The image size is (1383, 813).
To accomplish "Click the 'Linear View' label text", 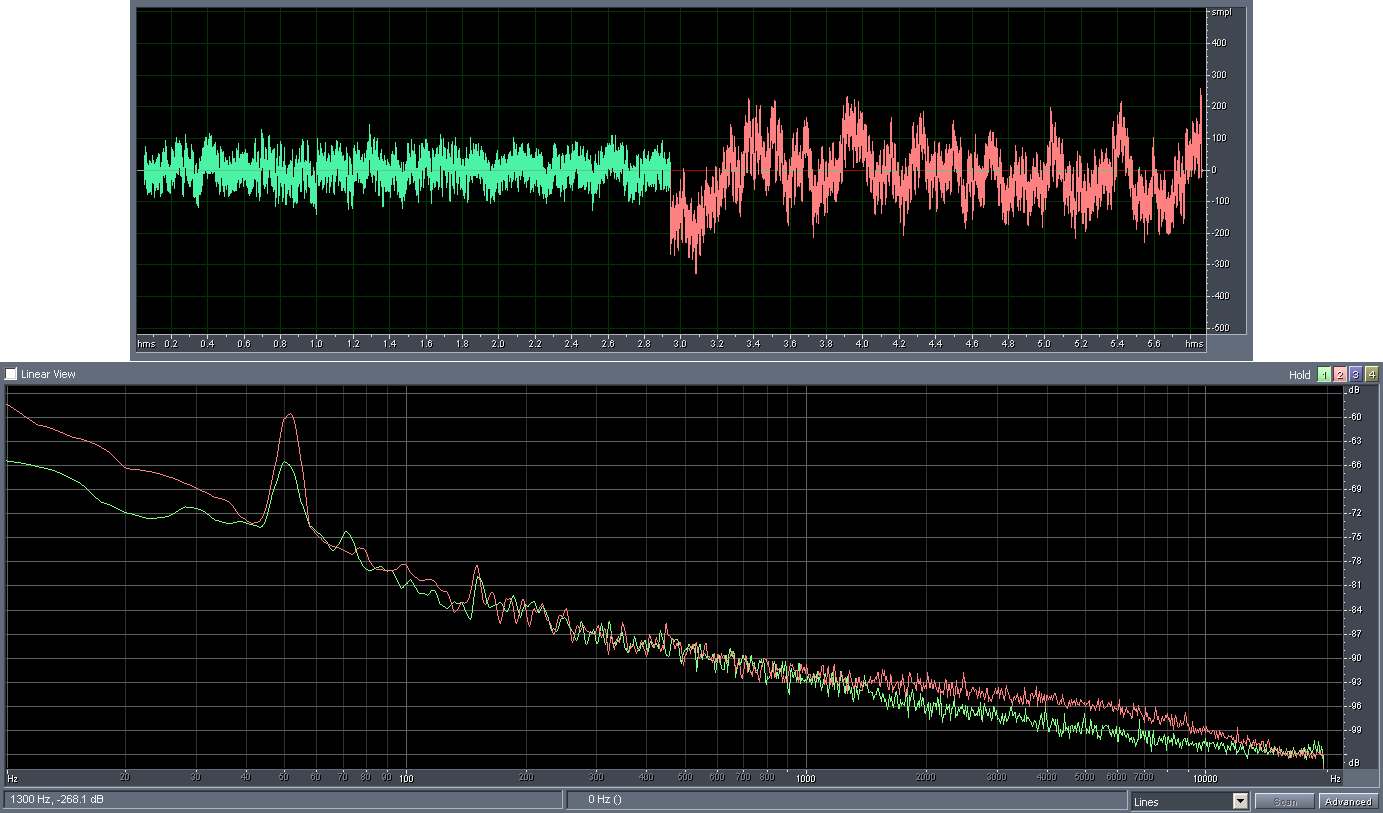I will (x=48, y=374).
